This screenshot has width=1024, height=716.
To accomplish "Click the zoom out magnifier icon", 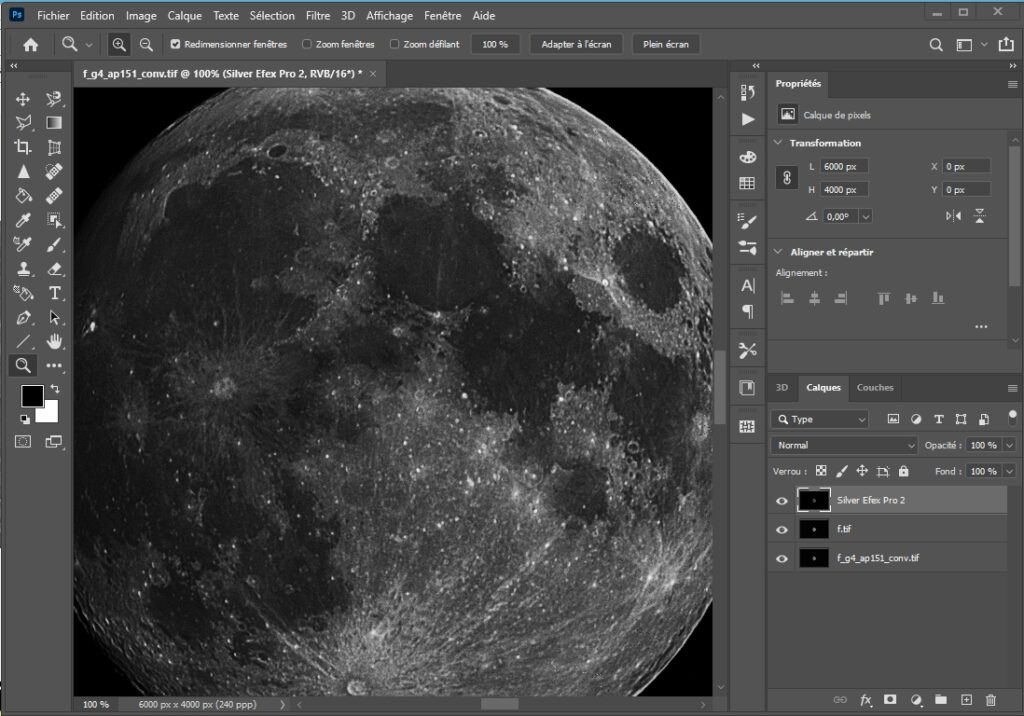I will 146,44.
